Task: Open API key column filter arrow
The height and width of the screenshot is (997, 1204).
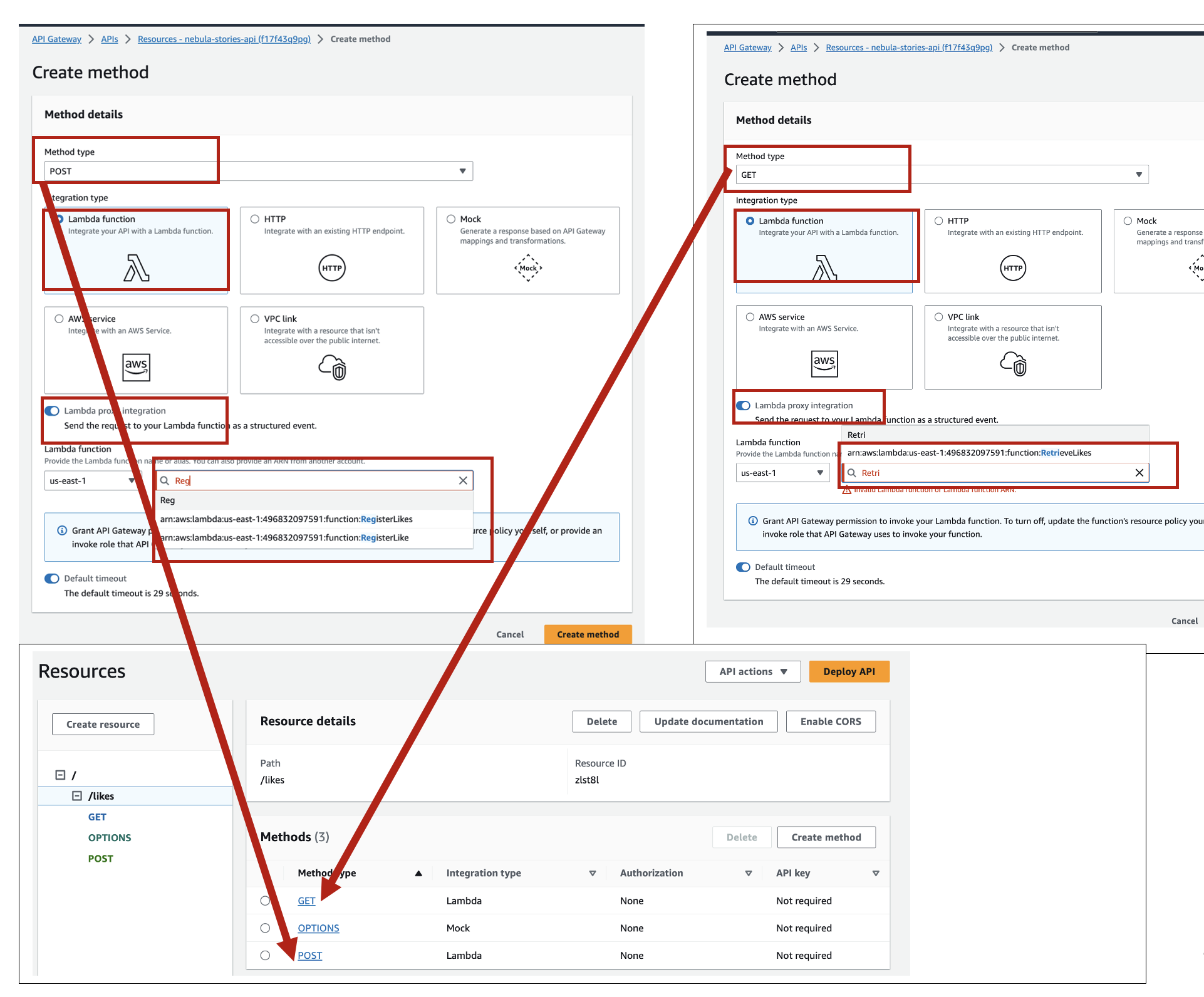Action: [876, 873]
